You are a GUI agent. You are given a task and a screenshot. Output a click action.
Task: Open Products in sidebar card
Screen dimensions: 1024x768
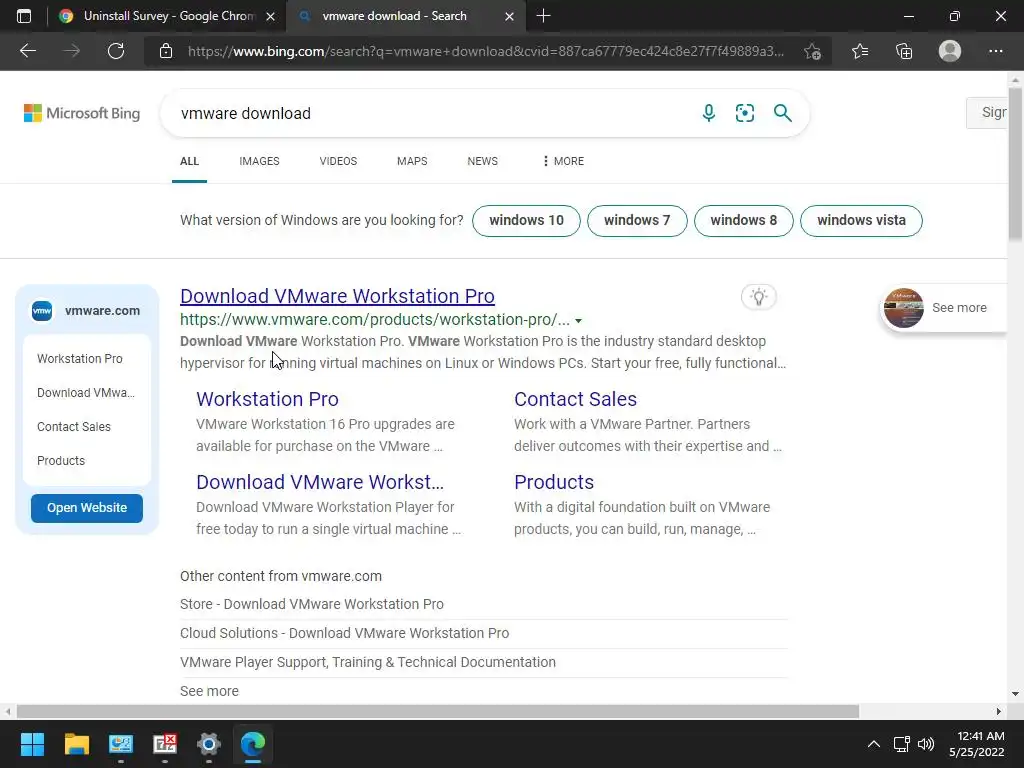point(61,460)
